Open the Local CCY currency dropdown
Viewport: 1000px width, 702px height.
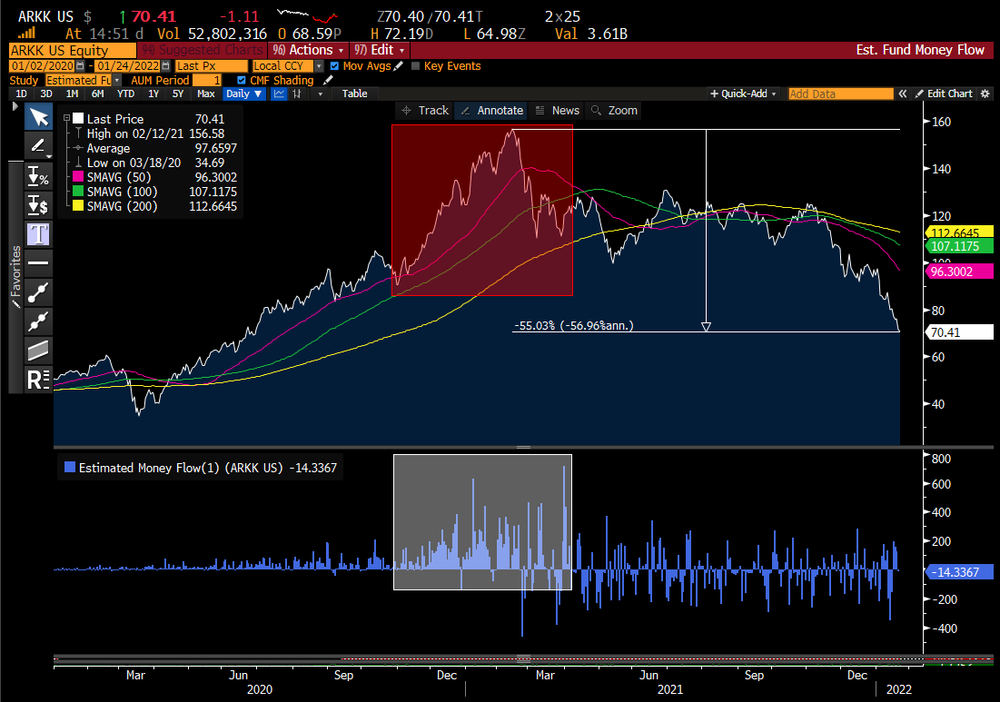(320, 66)
